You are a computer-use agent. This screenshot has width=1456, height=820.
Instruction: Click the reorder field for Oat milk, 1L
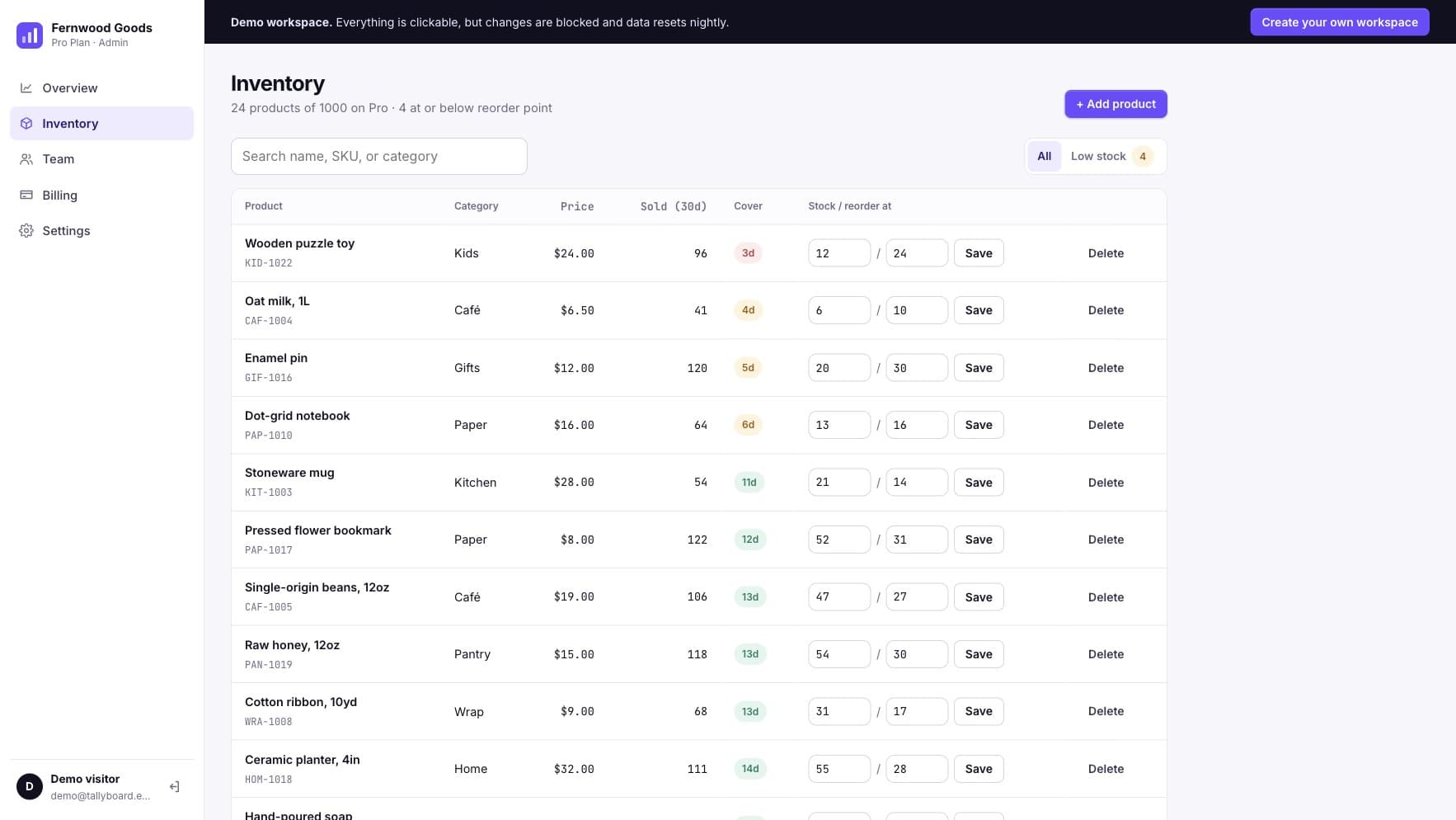click(917, 310)
